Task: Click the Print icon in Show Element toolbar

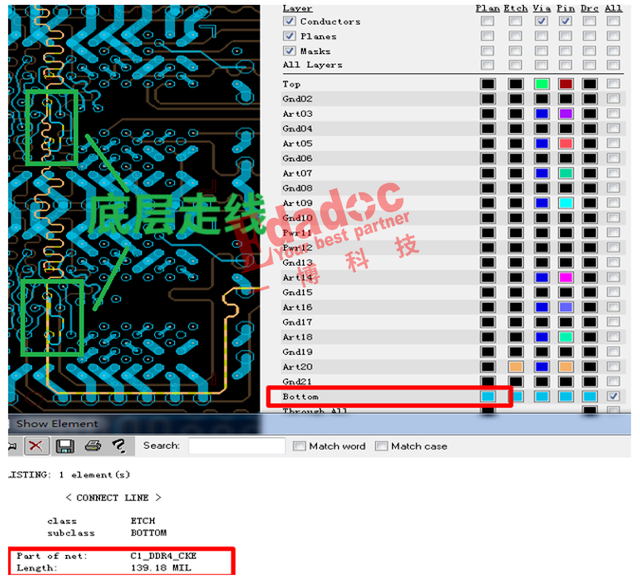Action: [x=92, y=445]
